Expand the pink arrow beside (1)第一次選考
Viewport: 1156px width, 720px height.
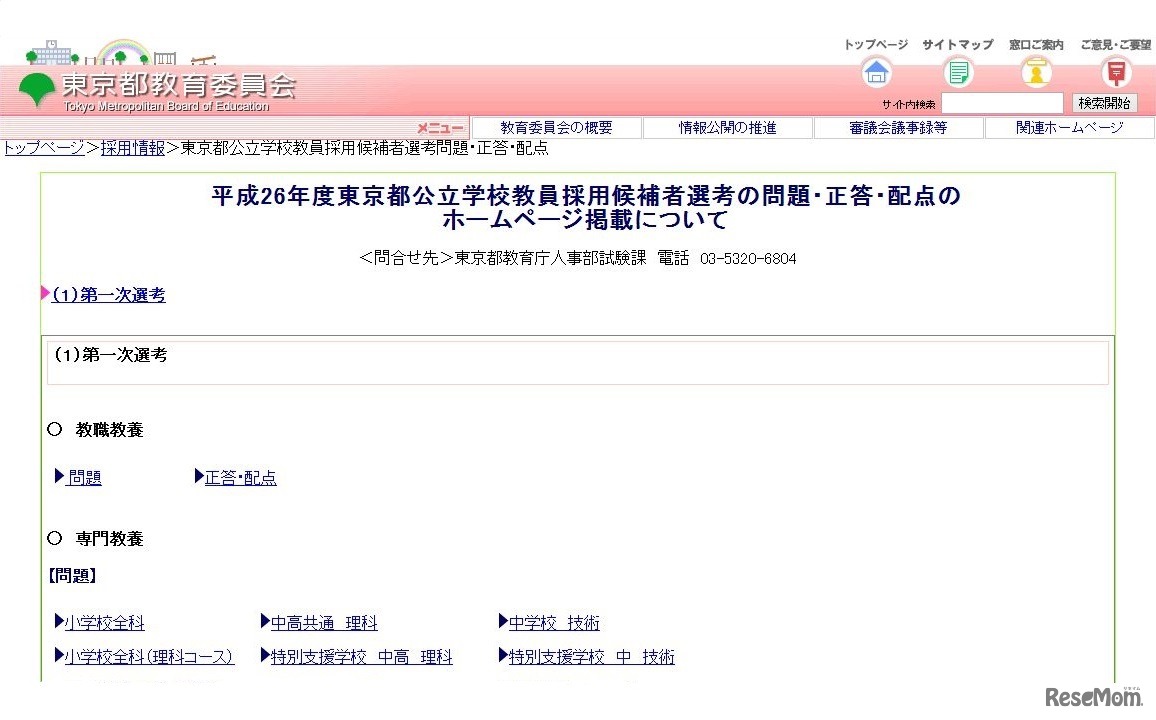pyautogui.click(x=44, y=294)
